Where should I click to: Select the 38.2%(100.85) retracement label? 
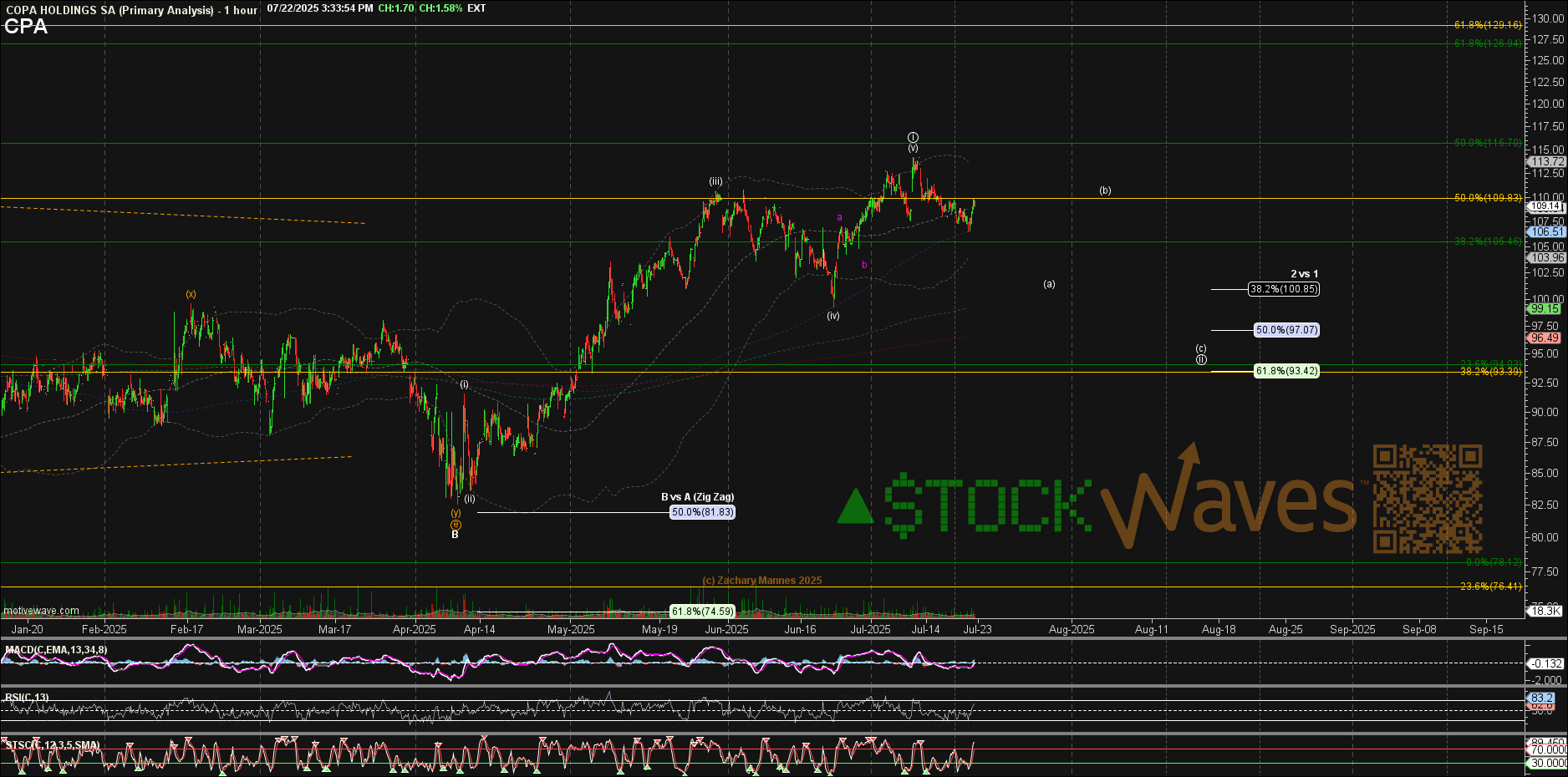tap(1284, 289)
